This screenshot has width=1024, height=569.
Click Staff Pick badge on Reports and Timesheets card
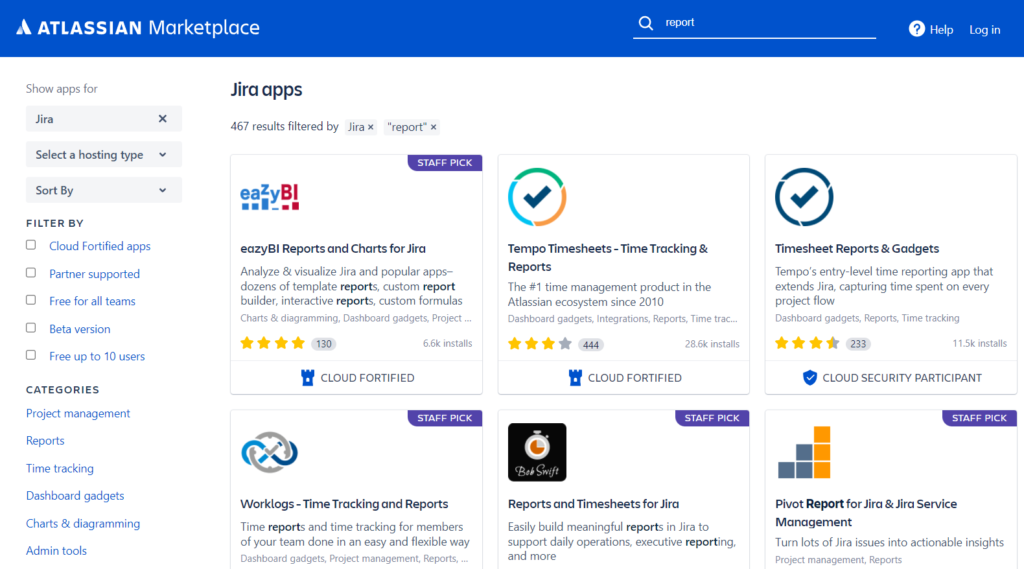pos(712,418)
